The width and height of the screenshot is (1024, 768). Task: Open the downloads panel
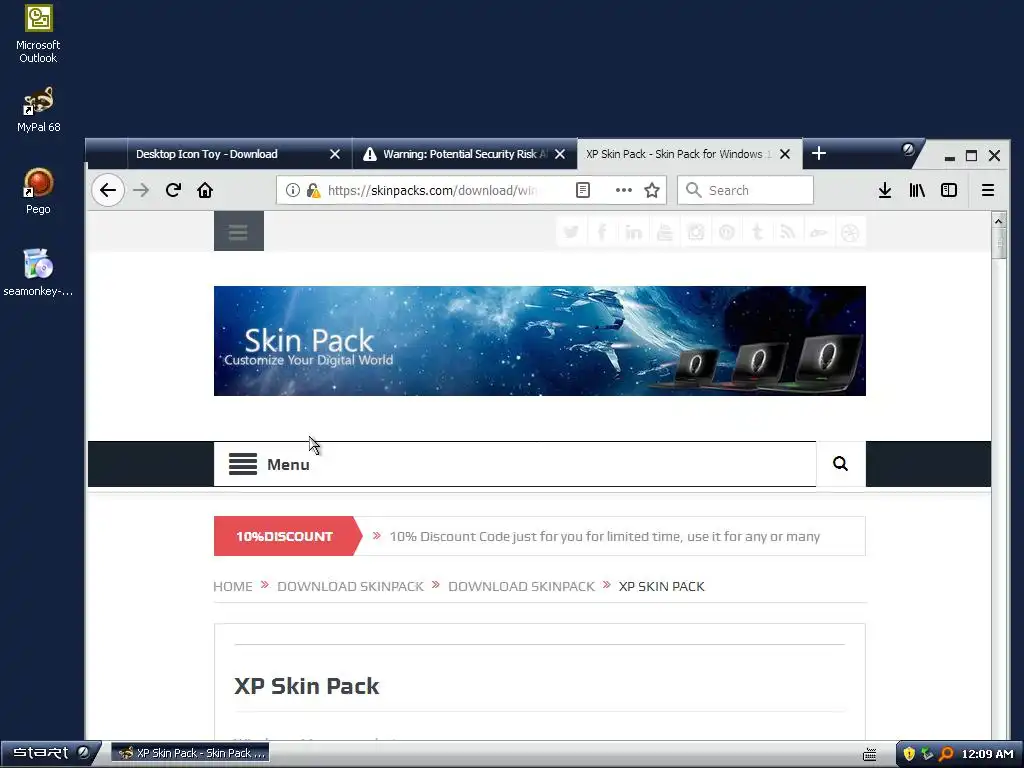pos(884,191)
